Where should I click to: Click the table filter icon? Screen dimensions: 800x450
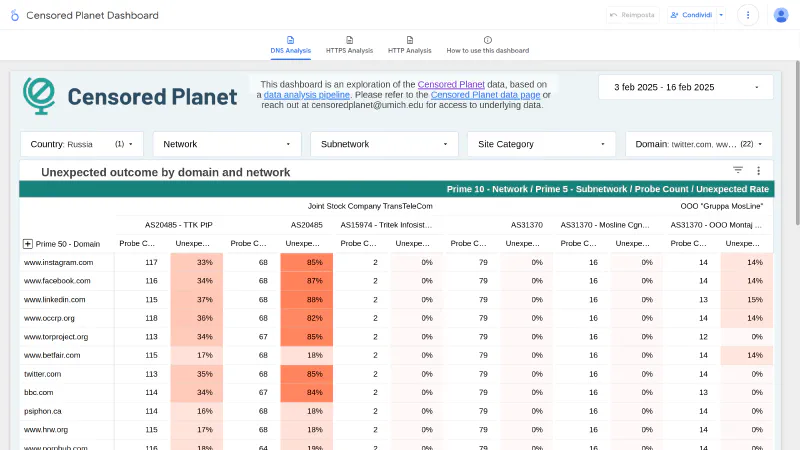738,171
